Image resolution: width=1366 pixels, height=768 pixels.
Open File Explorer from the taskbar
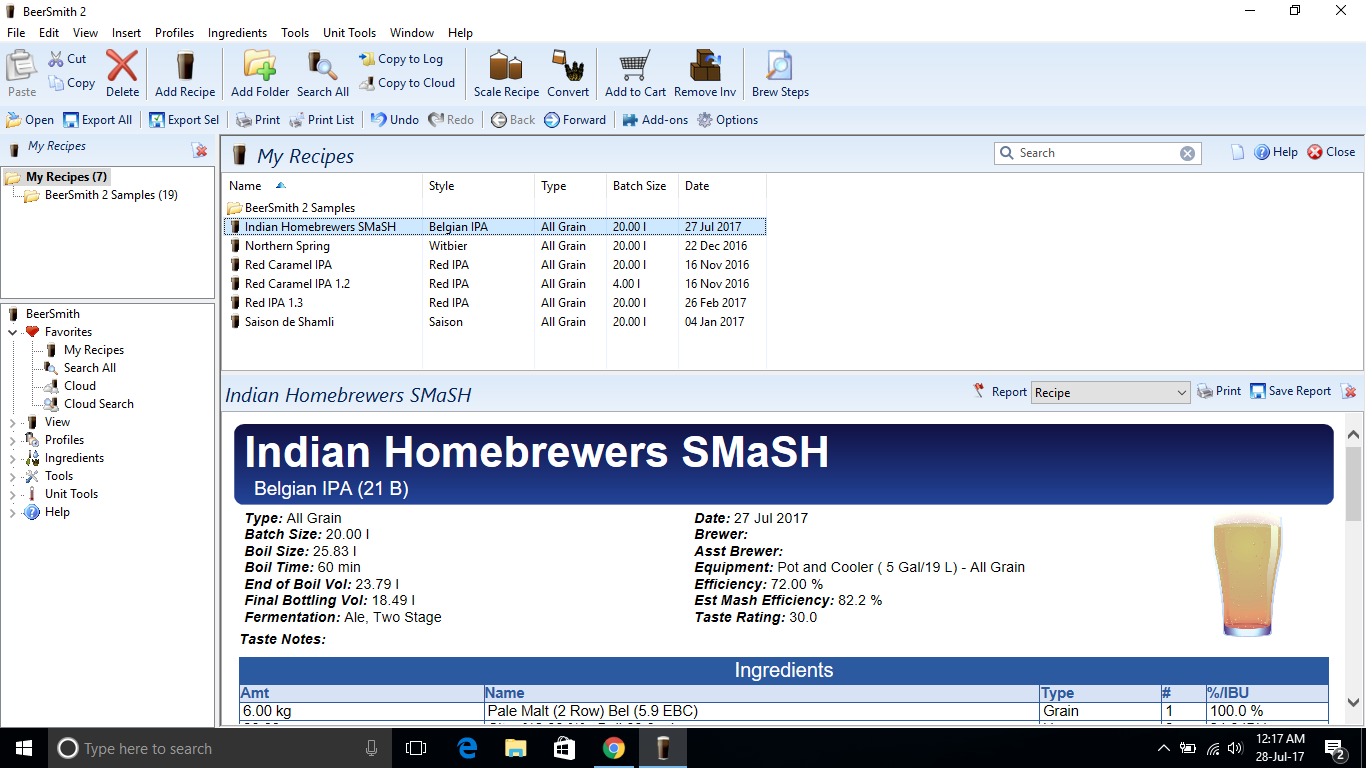[515, 748]
